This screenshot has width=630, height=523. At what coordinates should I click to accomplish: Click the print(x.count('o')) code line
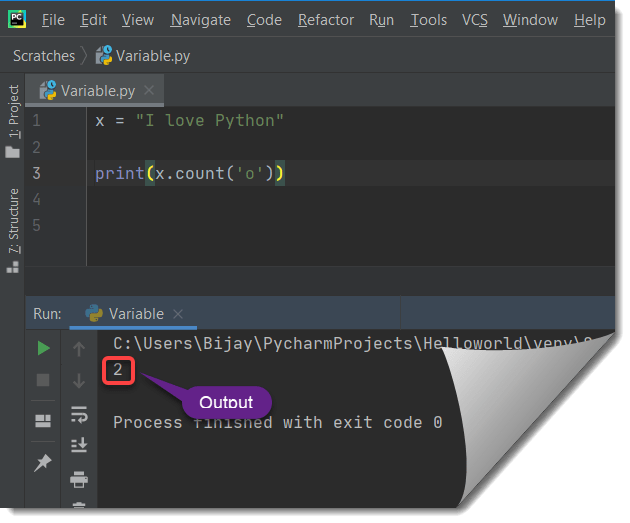[190, 174]
